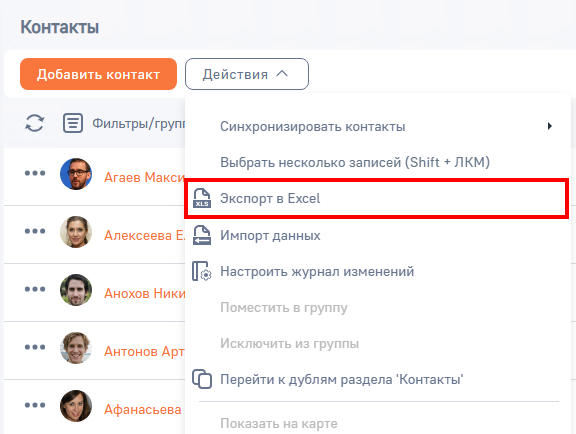Click Показать на карте menu item

coord(377,423)
